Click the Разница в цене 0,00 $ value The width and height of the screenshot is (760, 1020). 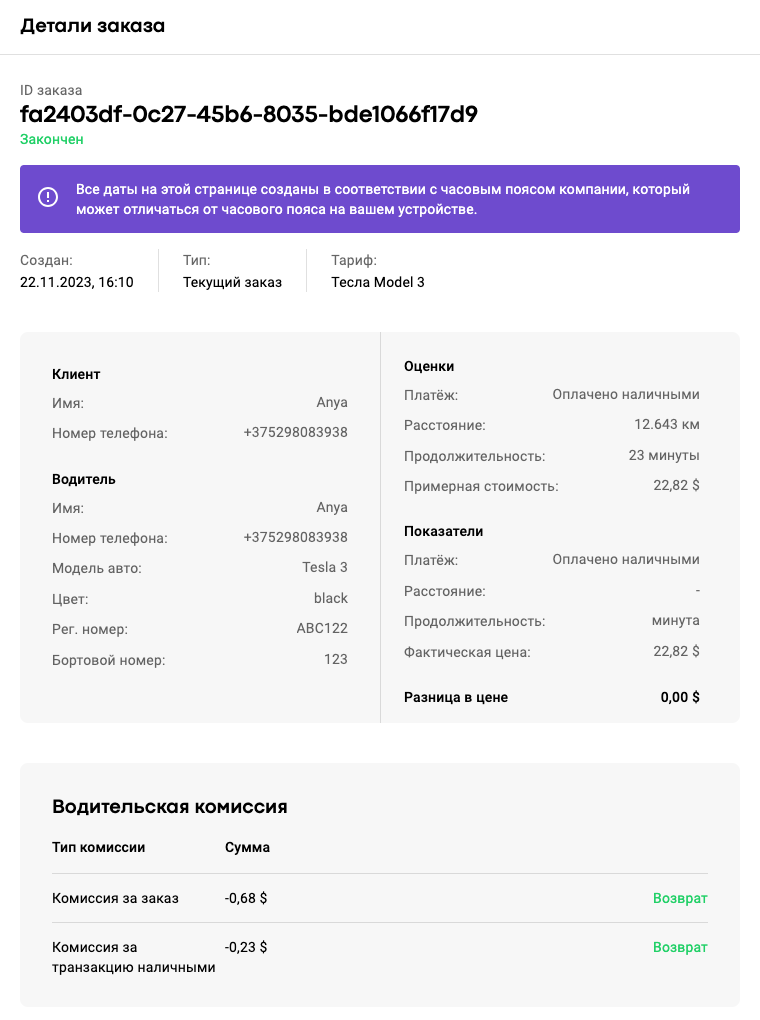pyautogui.click(x=680, y=697)
